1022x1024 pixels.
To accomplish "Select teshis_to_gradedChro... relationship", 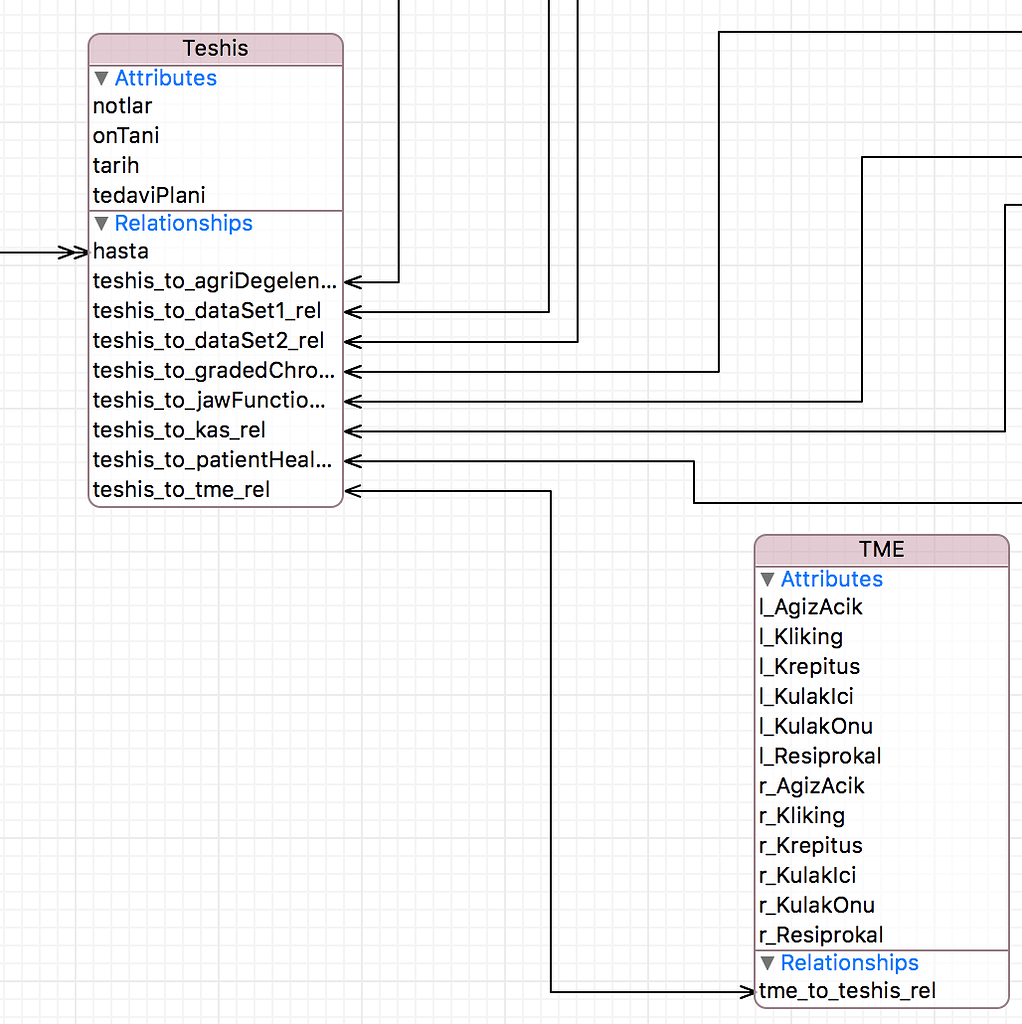I will pos(216,371).
